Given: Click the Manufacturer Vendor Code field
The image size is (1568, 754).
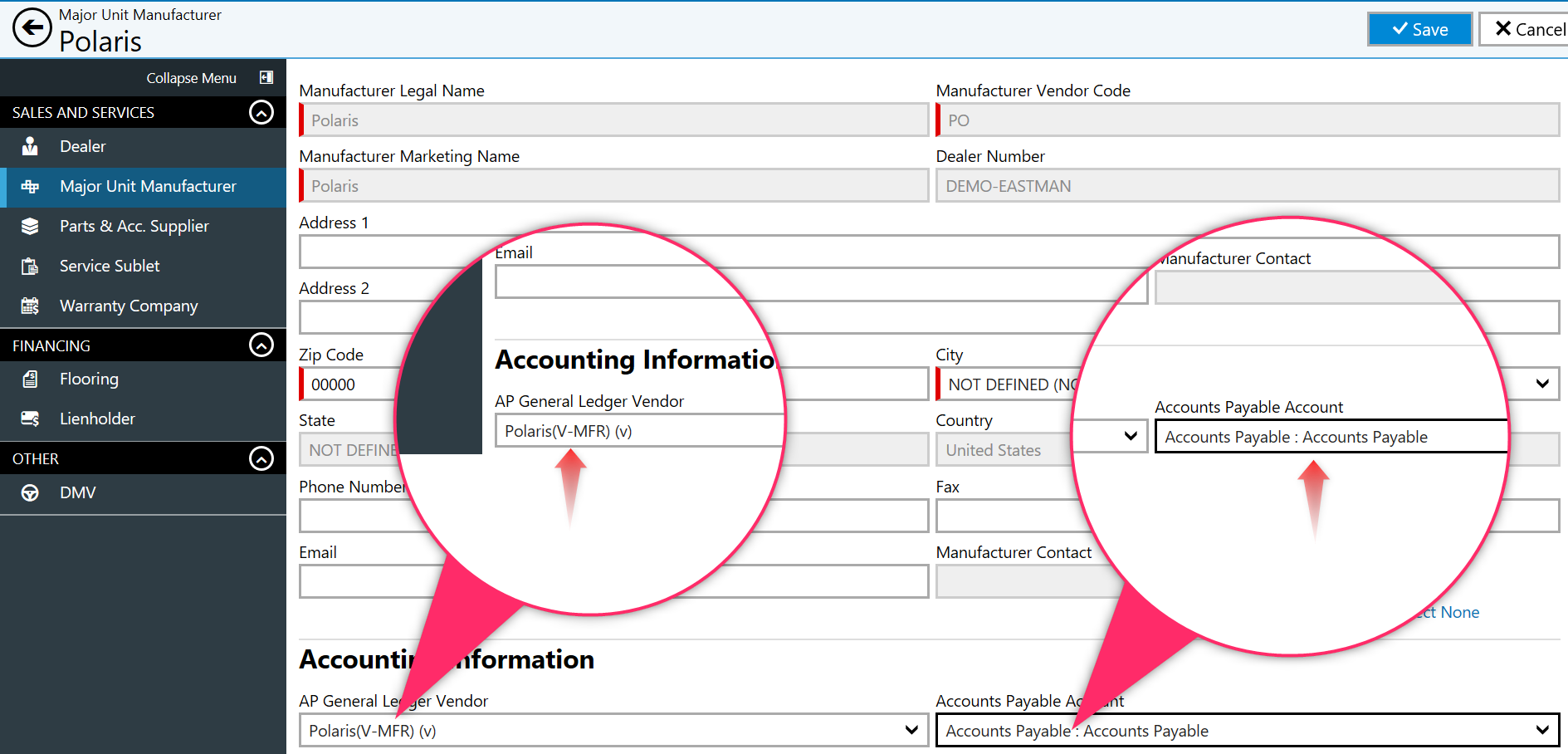Looking at the screenshot, I should click(1248, 120).
